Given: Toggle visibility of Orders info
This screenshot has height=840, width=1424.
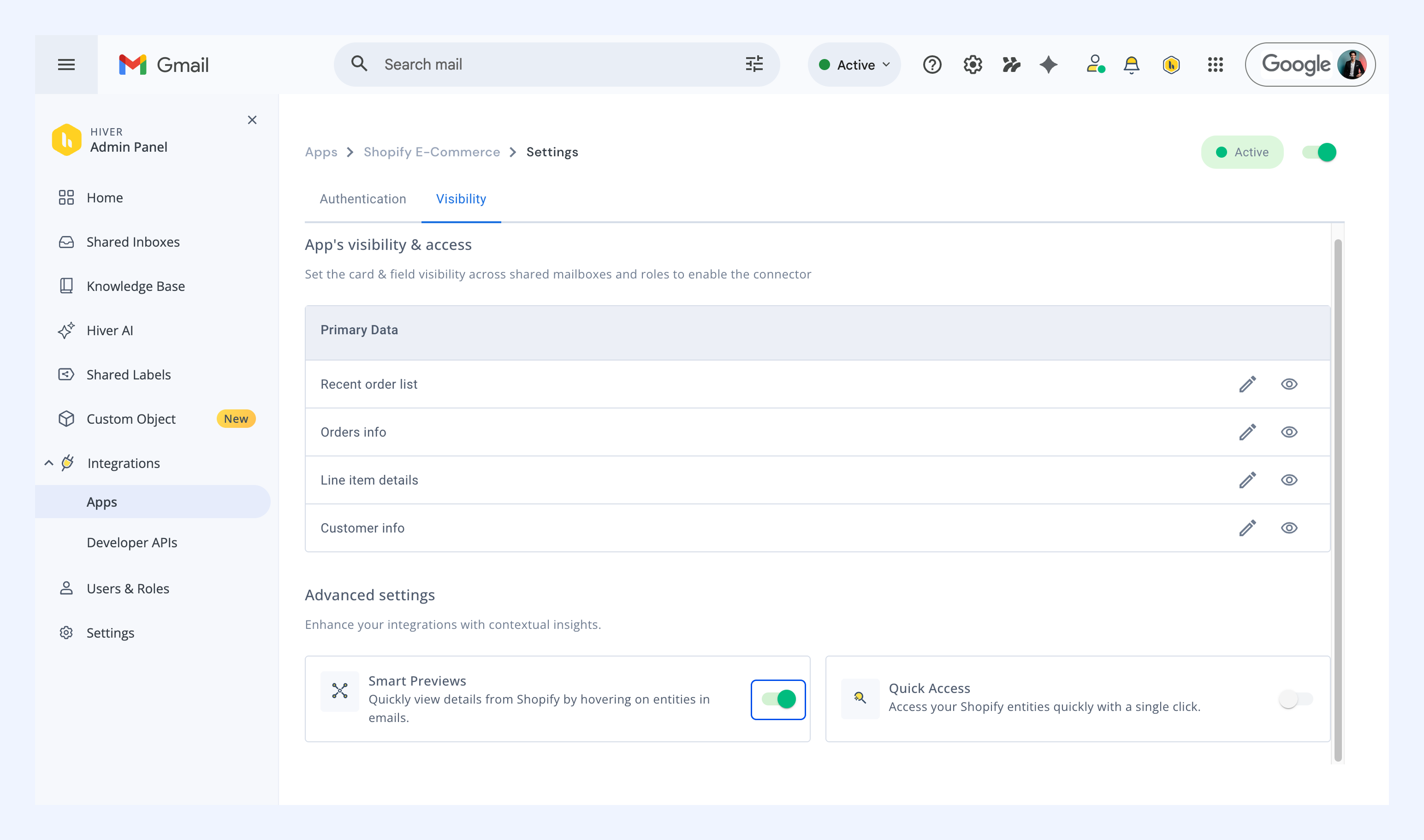Looking at the screenshot, I should [1289, 432].
